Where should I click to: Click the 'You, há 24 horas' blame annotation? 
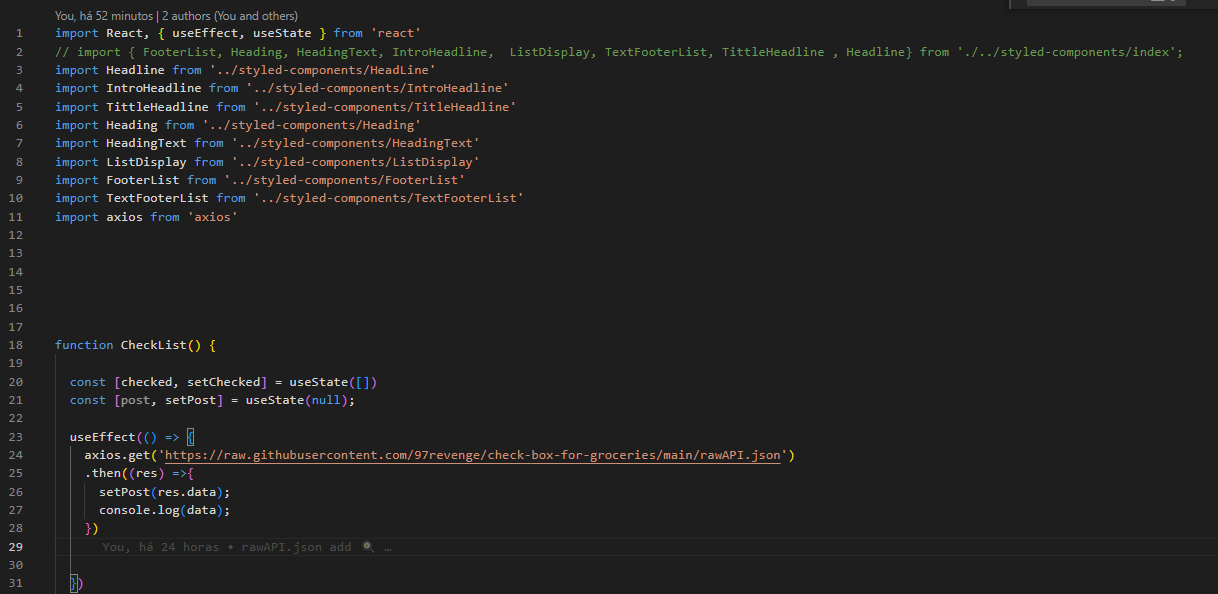tap(160, 547)
